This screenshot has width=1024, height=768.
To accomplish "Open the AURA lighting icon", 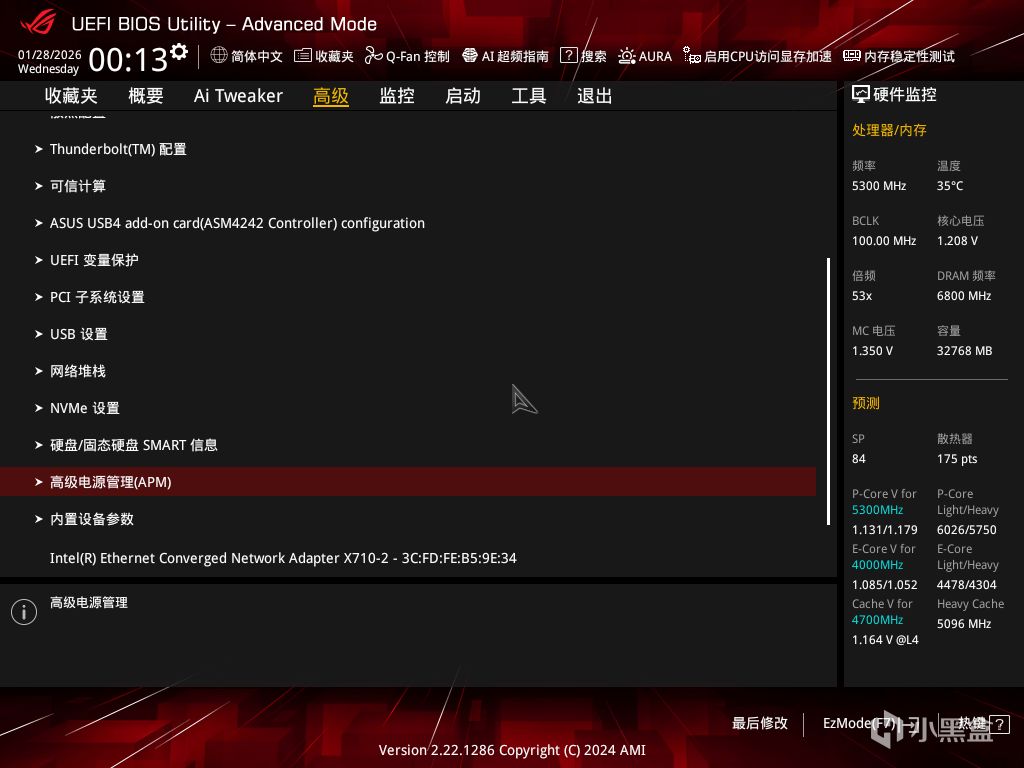I will 626,56.
